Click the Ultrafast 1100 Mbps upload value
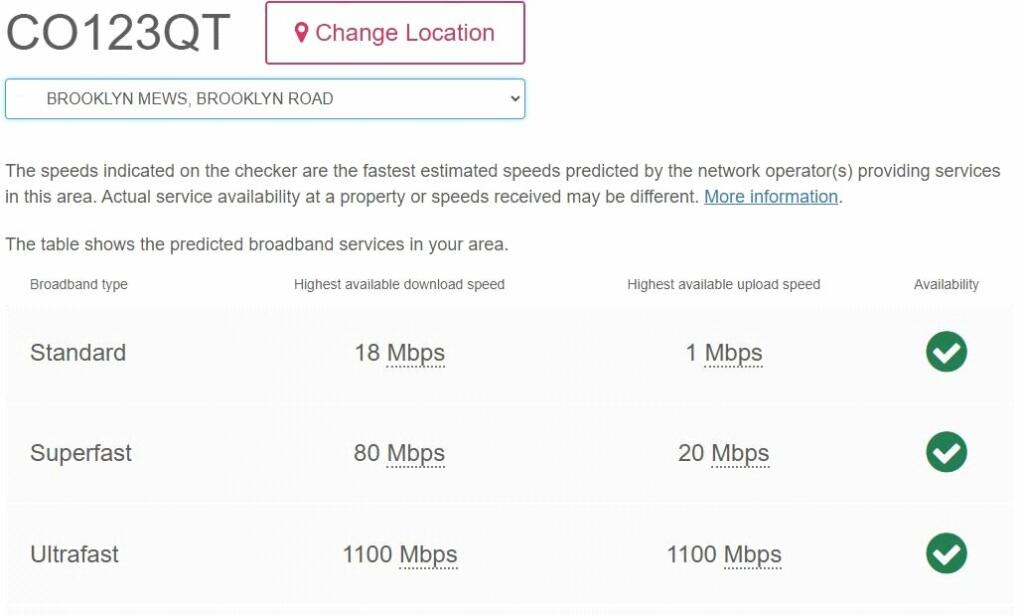 point(723,554)
